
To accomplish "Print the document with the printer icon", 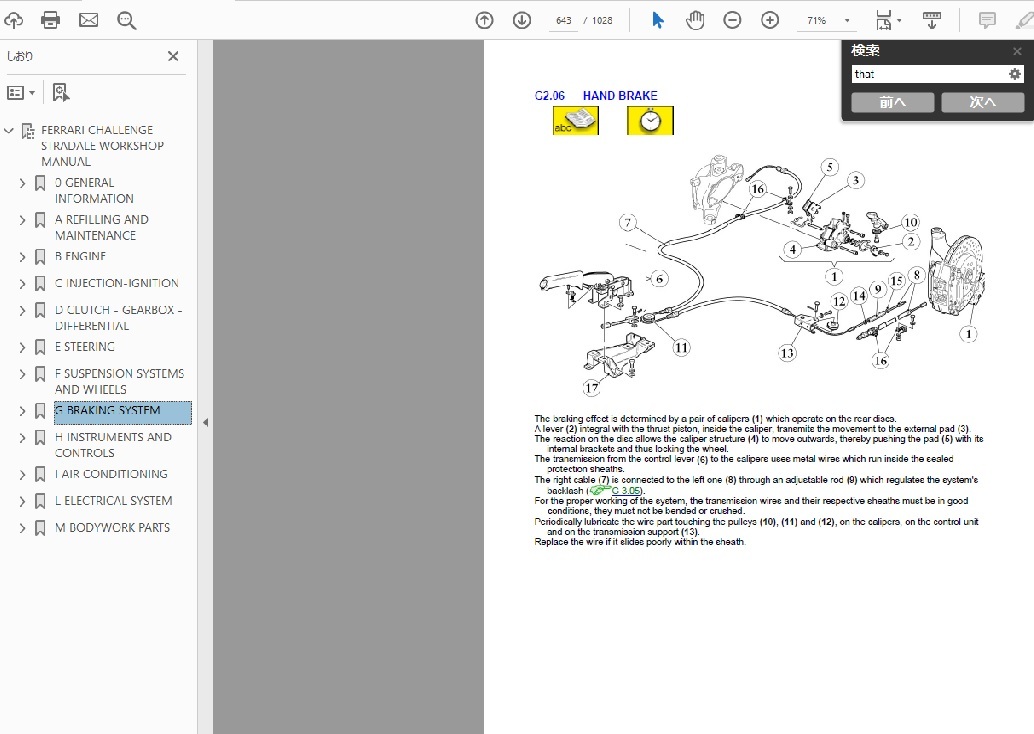I will (51, 20).
